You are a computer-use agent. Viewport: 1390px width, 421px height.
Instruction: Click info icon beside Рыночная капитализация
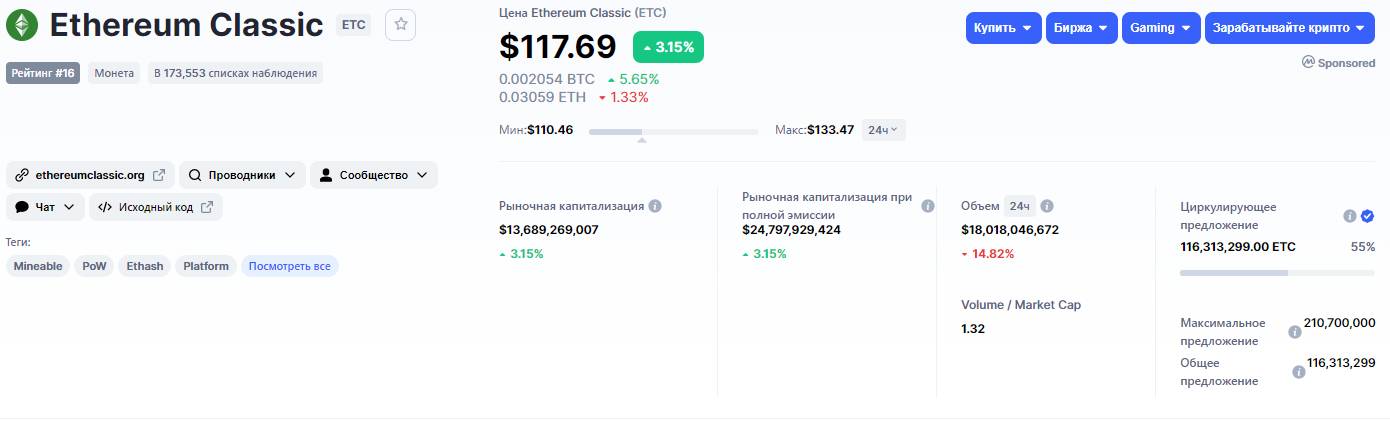coord(655,206)
